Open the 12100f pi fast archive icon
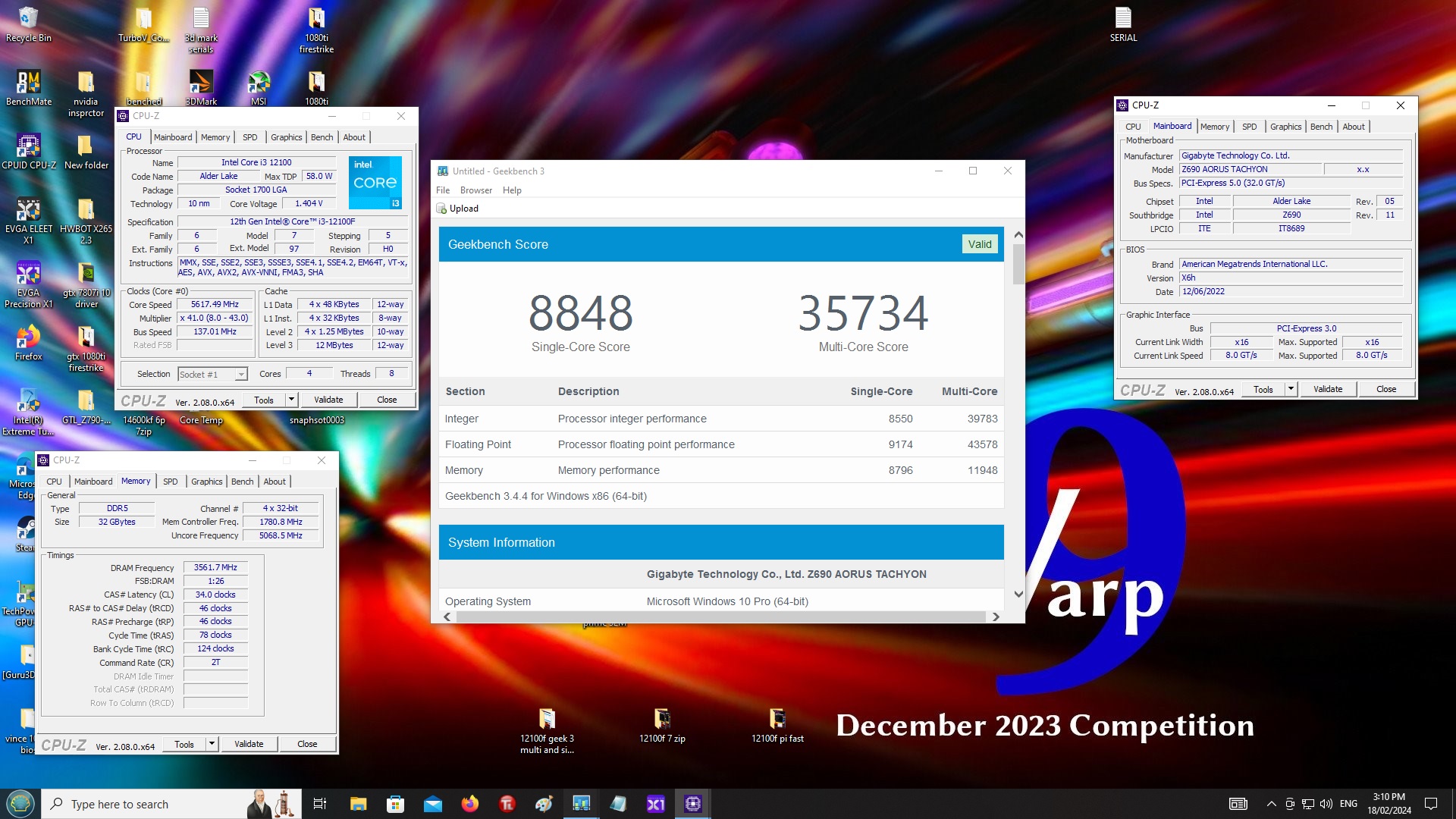 pos(777,725)
